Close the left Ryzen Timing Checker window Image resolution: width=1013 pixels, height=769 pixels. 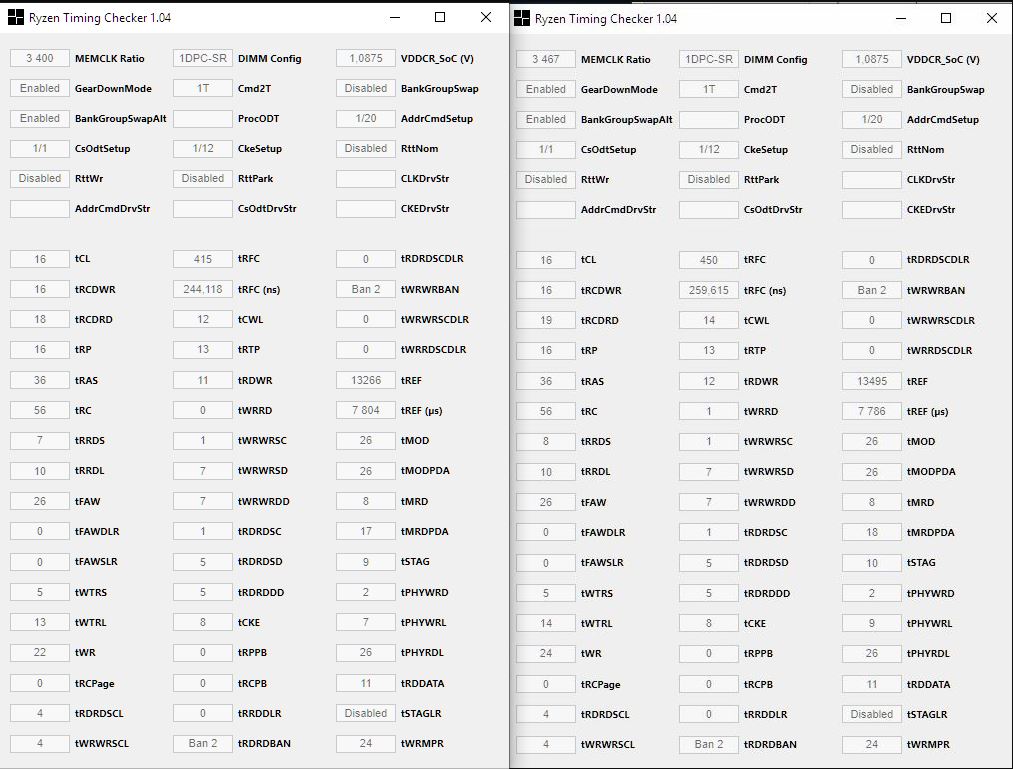[x=486, y=17]
